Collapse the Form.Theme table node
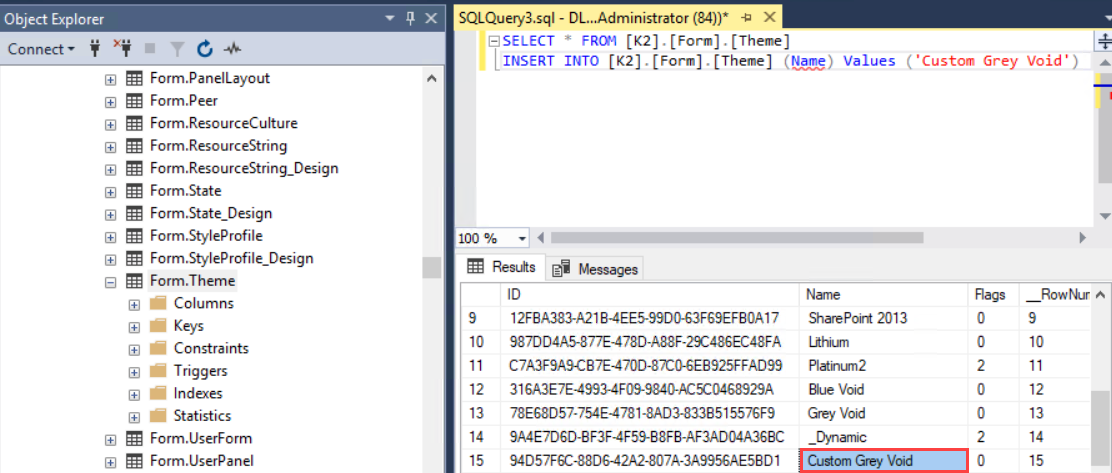This screenshot has height=473, width=1112. (x=110, y=282)
